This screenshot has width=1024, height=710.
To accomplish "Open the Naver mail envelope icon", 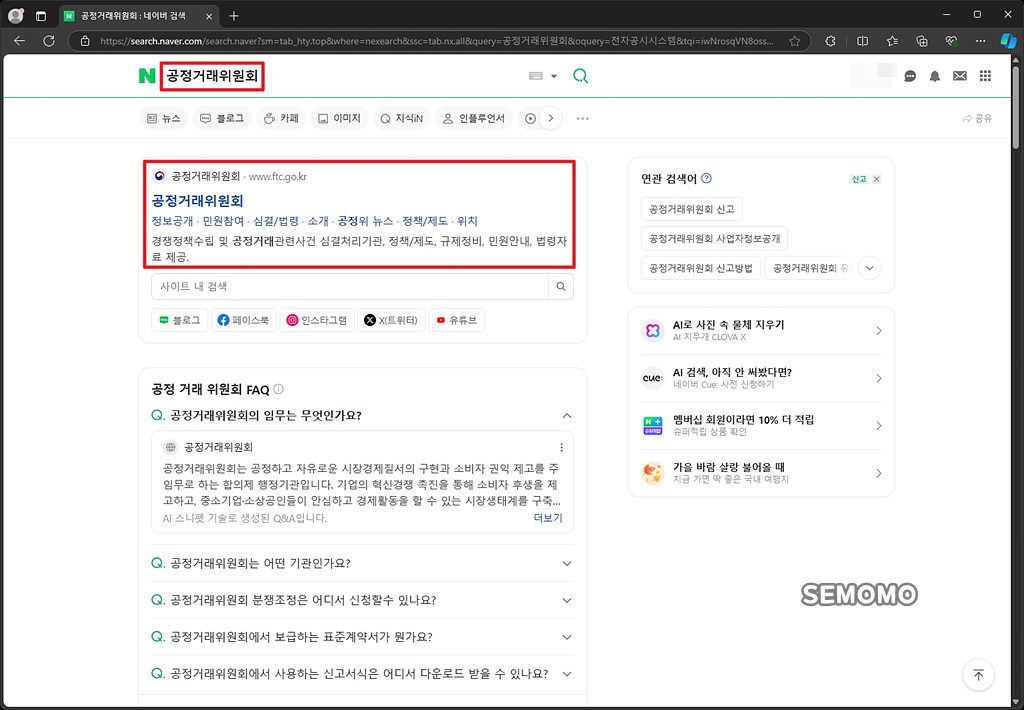I will (959, 76).
